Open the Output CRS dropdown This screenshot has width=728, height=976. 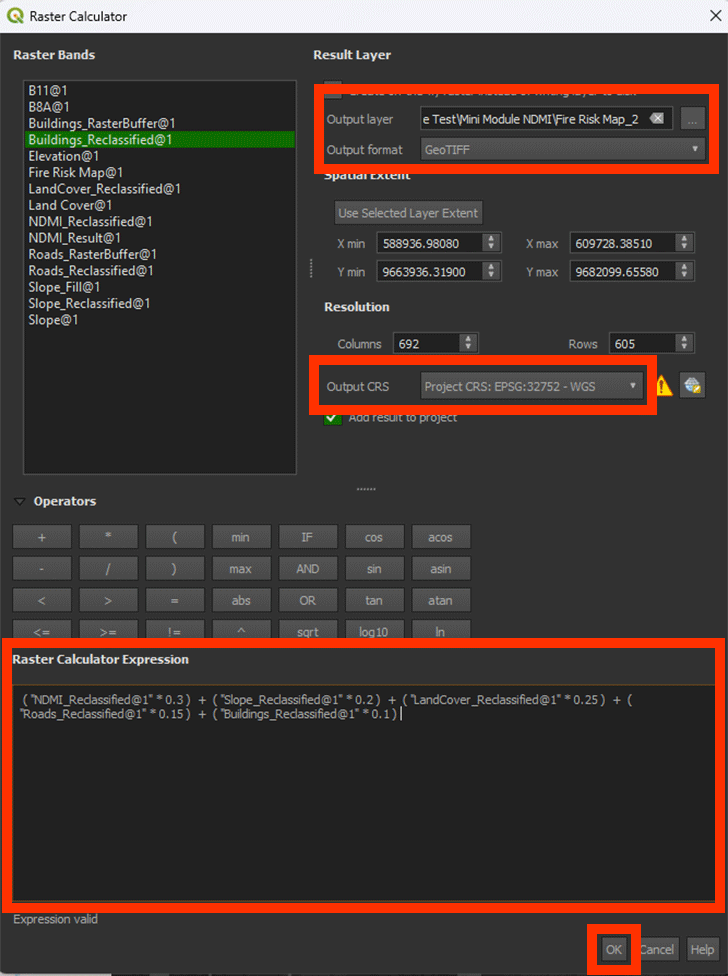532,386
